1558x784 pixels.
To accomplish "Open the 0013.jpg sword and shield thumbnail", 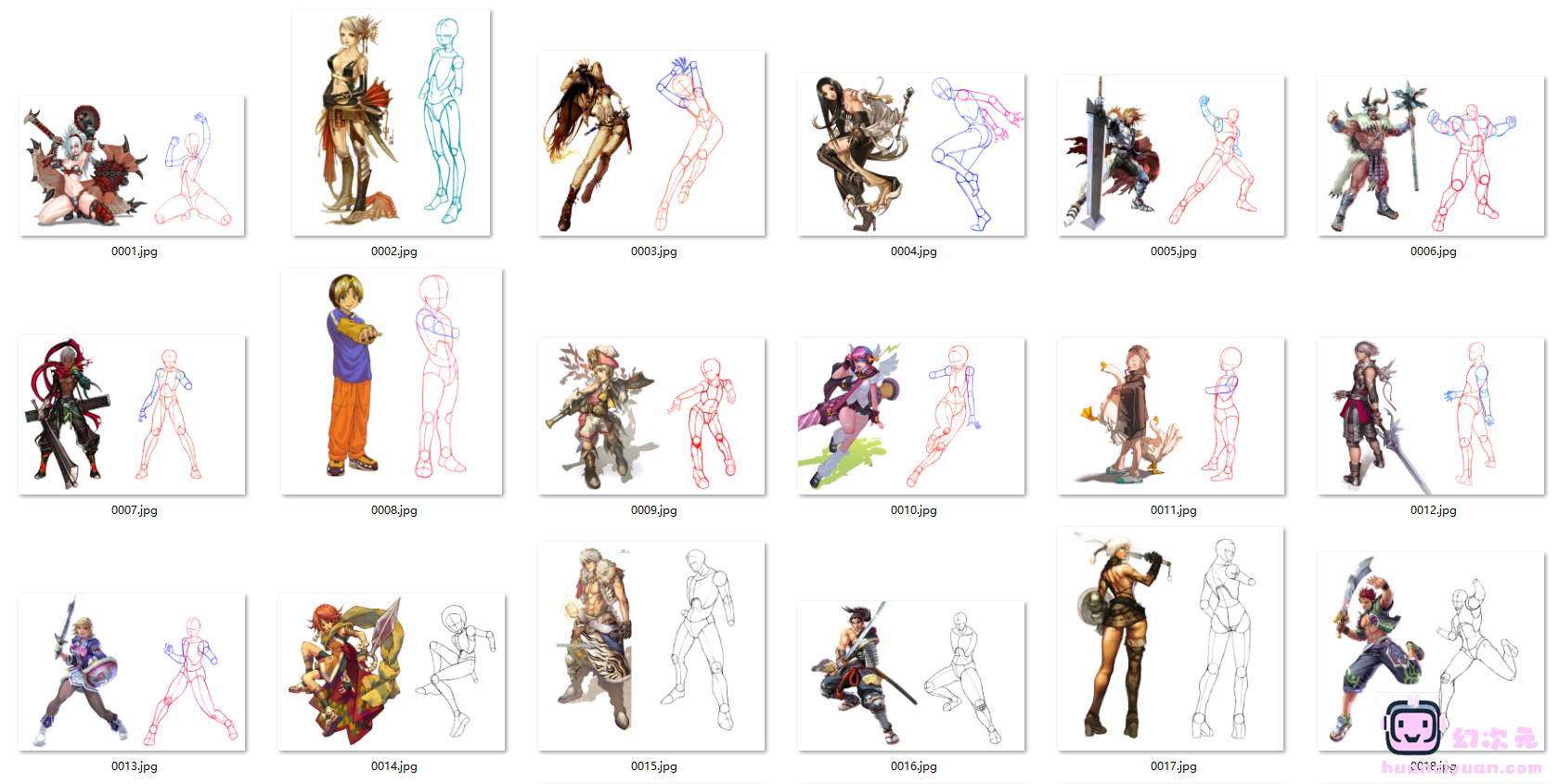I will pyautogui.click(x=132, y=672).
